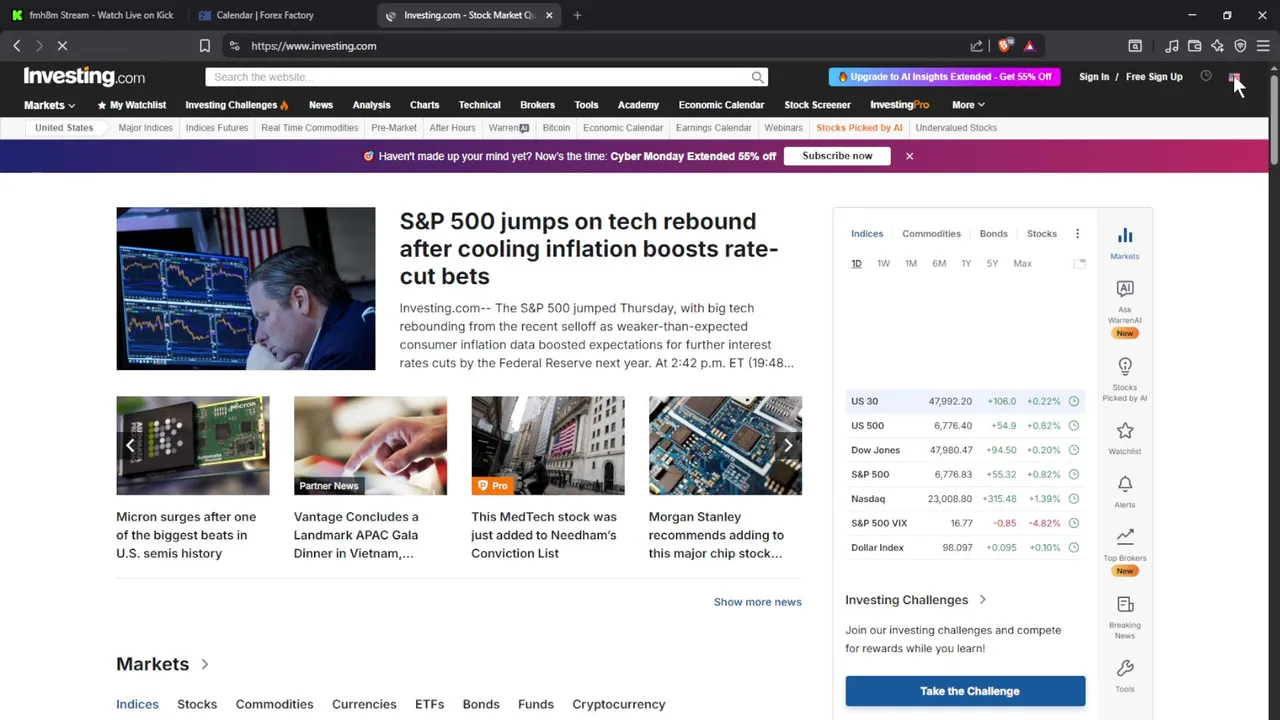The width and height of the screenshot is (1280, 720).
Task: Click Take the Challenge button
Action: tap(965, 691)
